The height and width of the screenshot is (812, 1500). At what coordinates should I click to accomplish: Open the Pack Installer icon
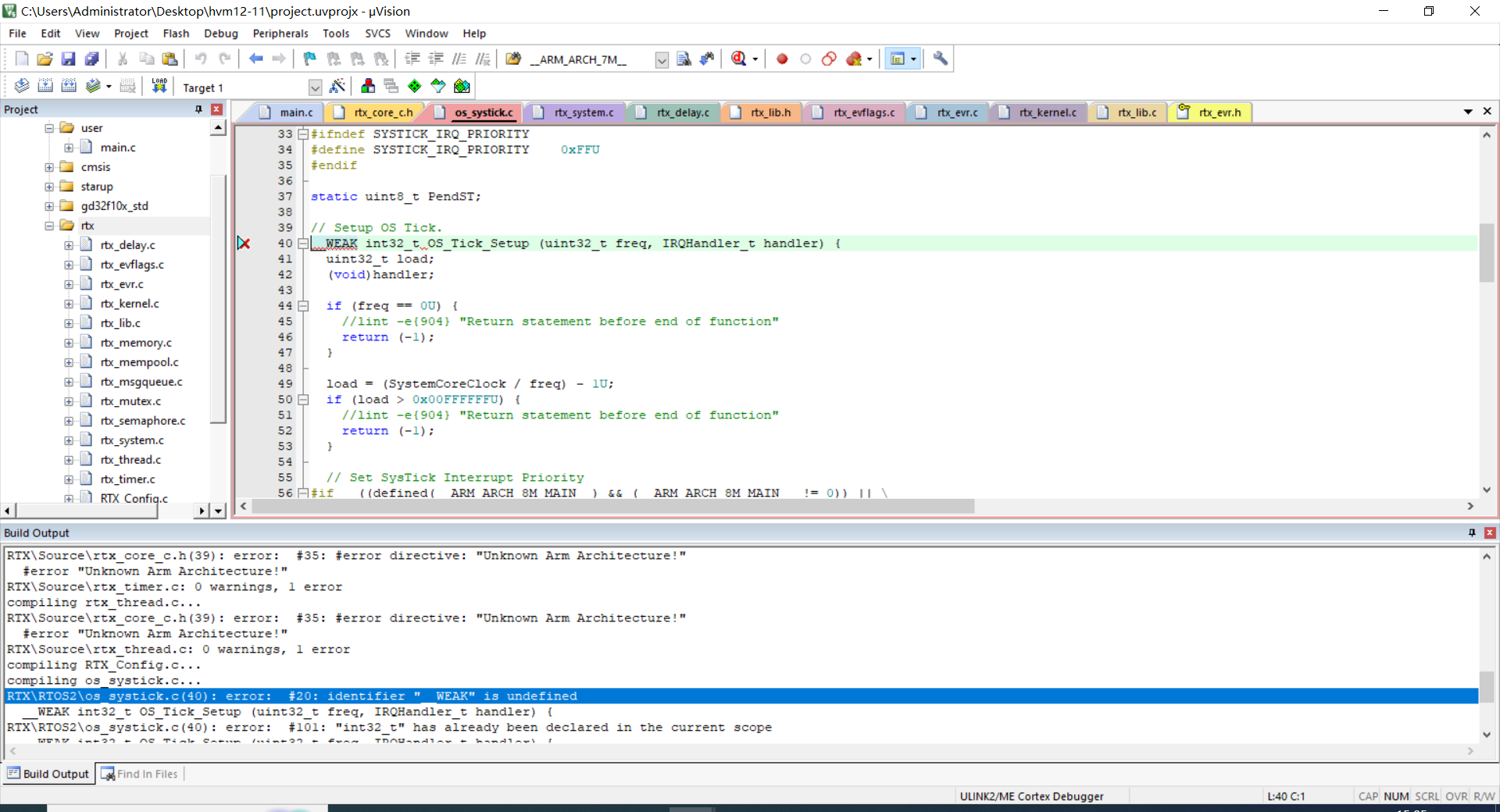462,86
